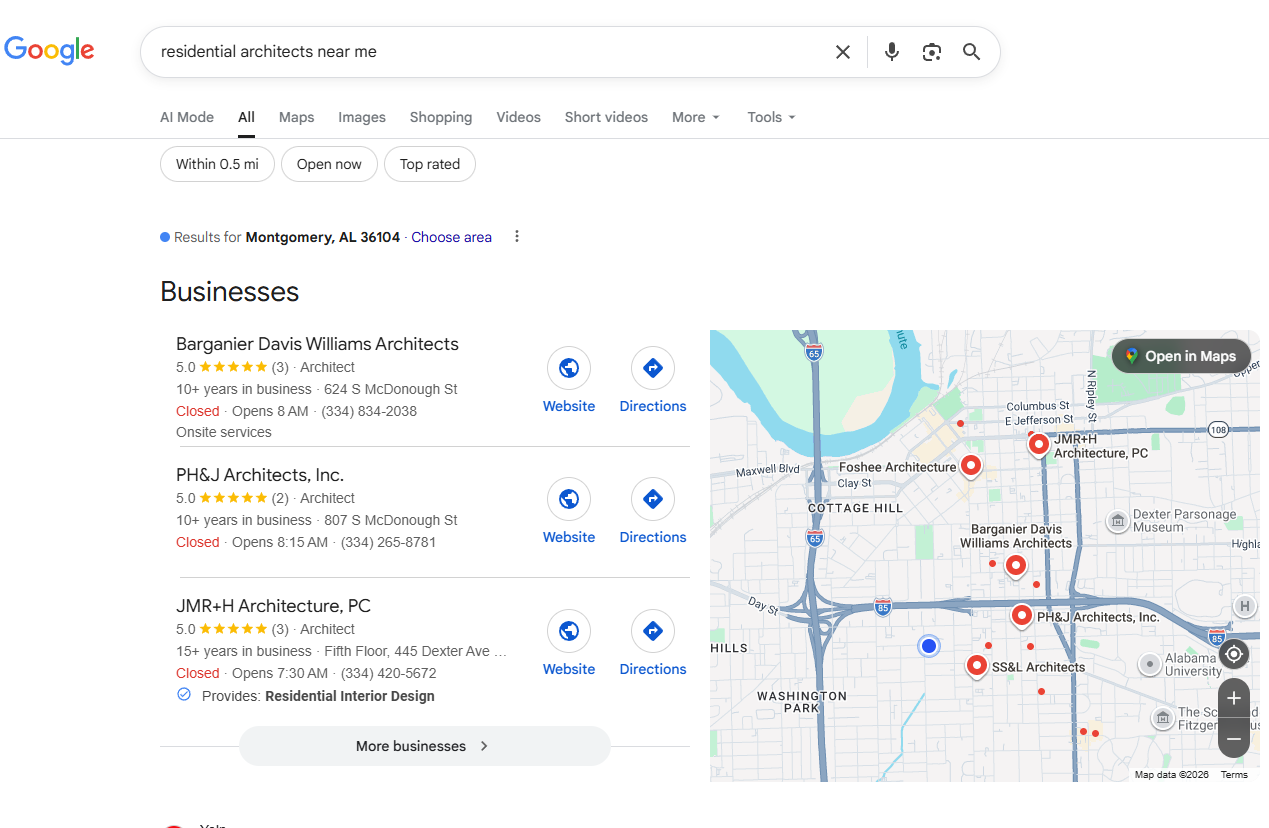Open the three-dot location options menu
Screen dimensions: 1269x828
pyautogui.click(x=517, y=237)
